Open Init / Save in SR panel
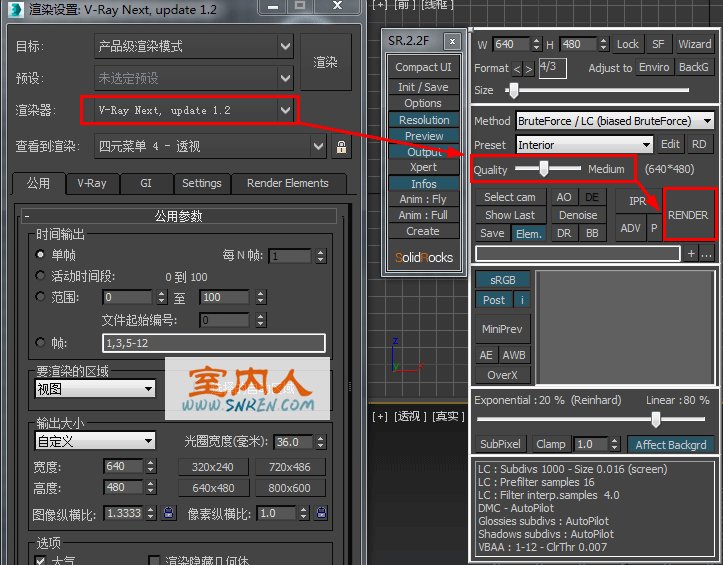The height and width of the screenshot is (565, 723). coord(423,87)
